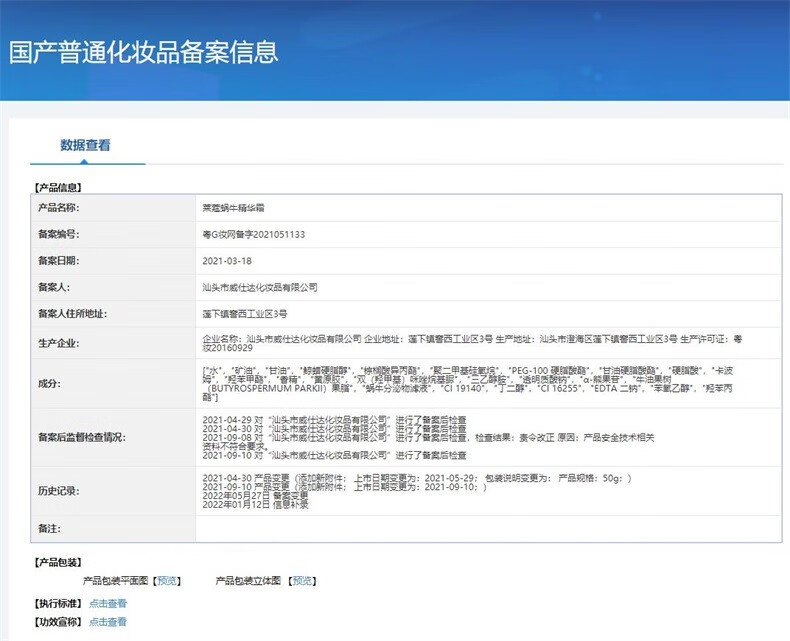
Task: Click the 【功效宣称】 label
Action: 58,622
